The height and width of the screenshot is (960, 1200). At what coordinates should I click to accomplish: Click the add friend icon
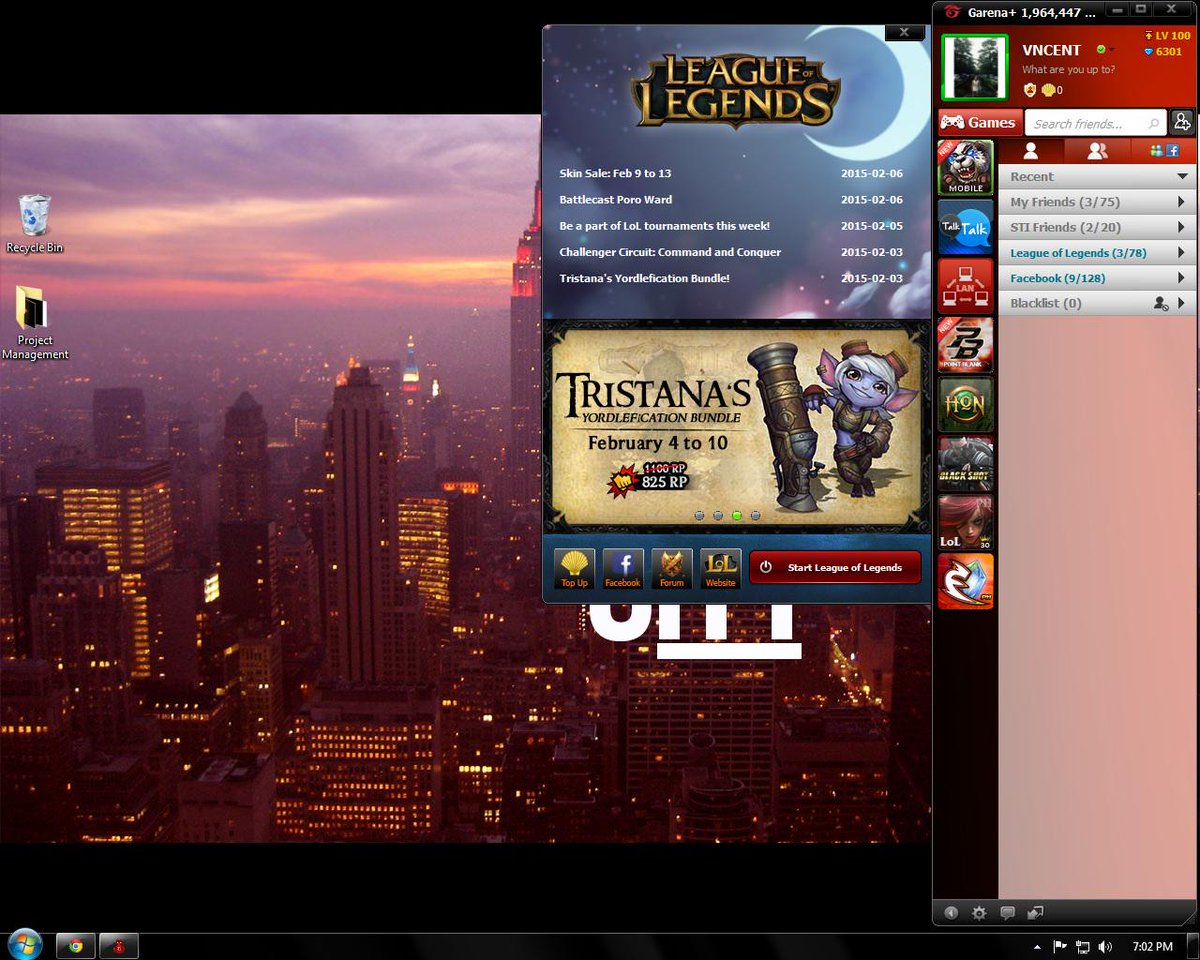(1182, 122)
